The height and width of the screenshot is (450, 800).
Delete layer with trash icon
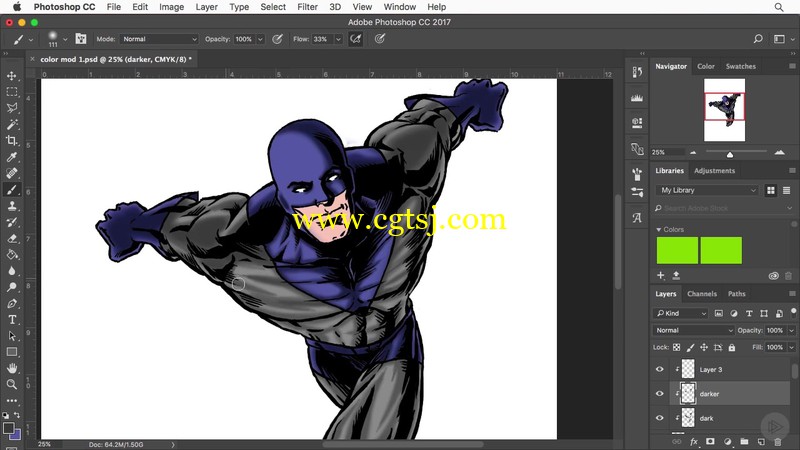pos(778,442)
